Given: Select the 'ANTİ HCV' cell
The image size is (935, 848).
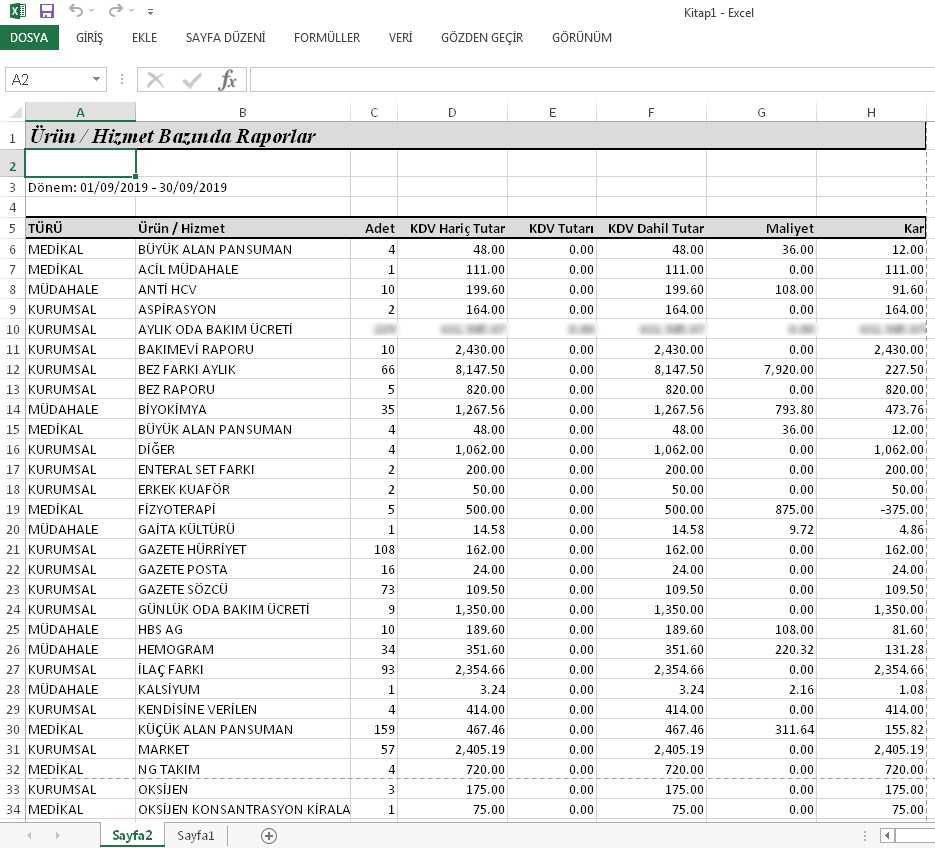Looking at the screenshot, I should pos(243,289).
